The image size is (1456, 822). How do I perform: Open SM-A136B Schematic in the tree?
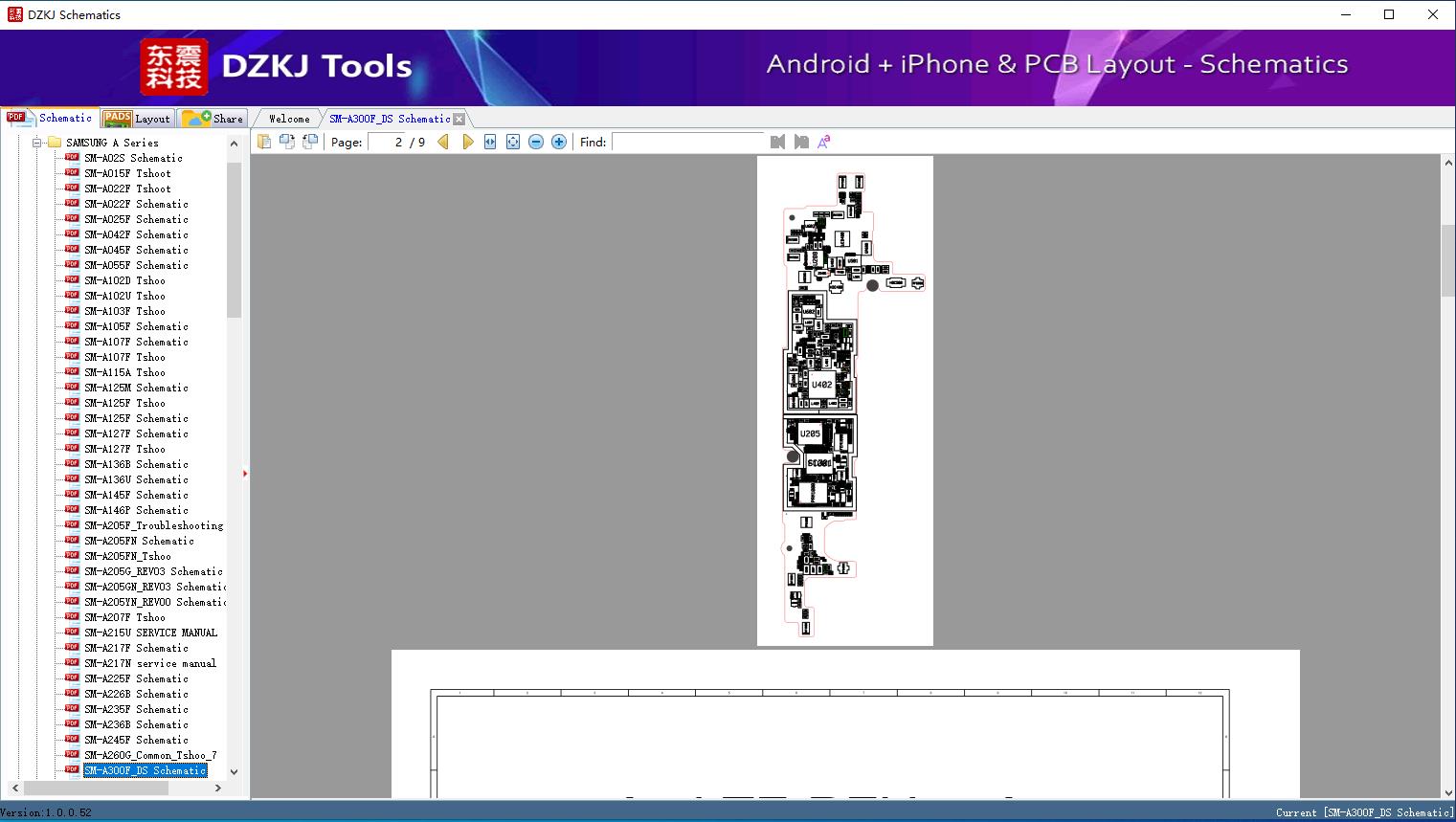point(136,464)
